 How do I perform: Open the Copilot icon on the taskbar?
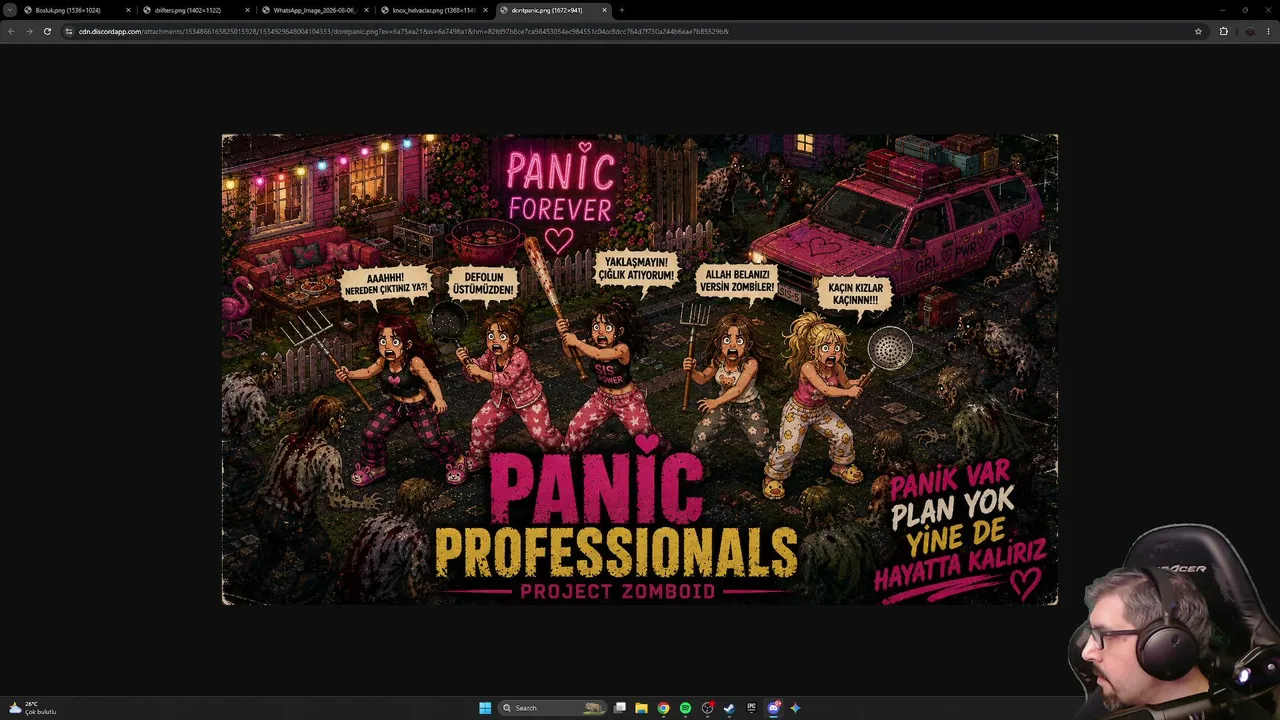795,708
